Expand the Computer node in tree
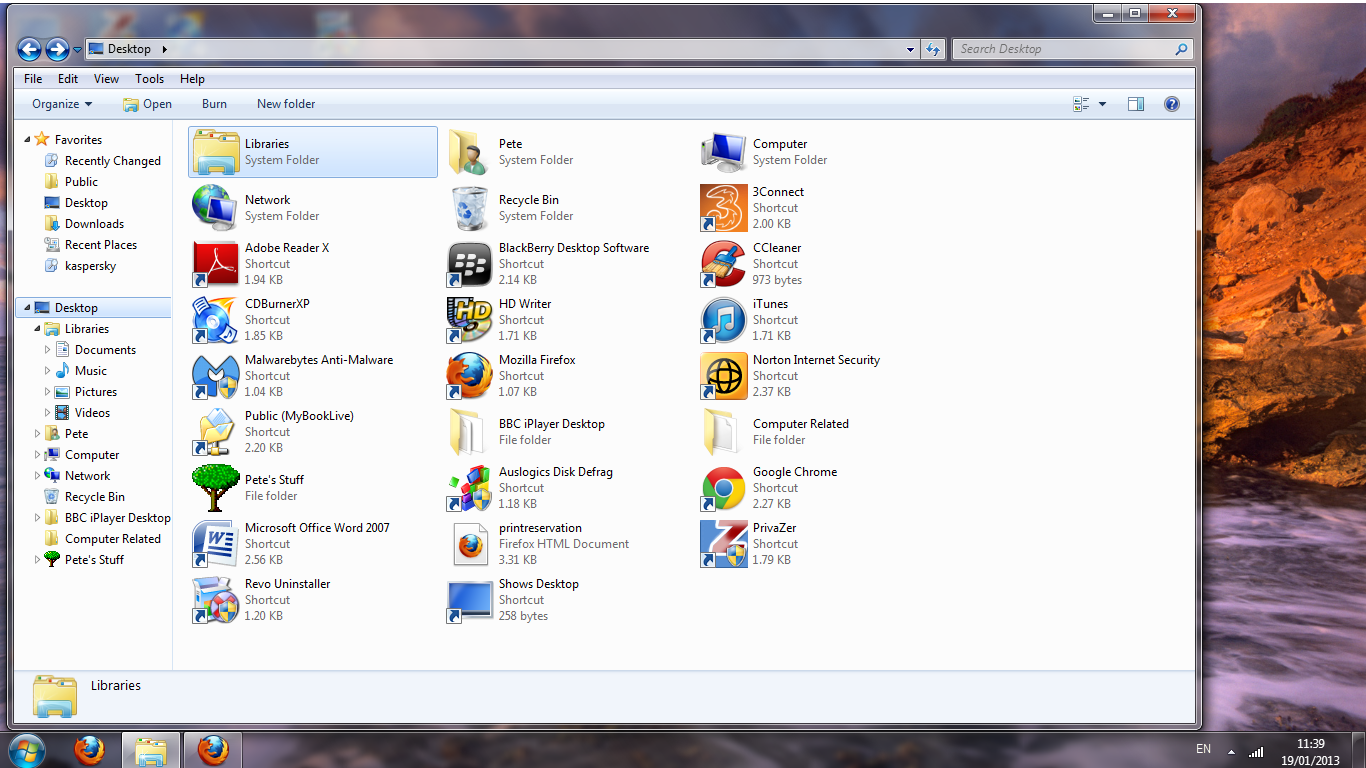 click(38, 455)
